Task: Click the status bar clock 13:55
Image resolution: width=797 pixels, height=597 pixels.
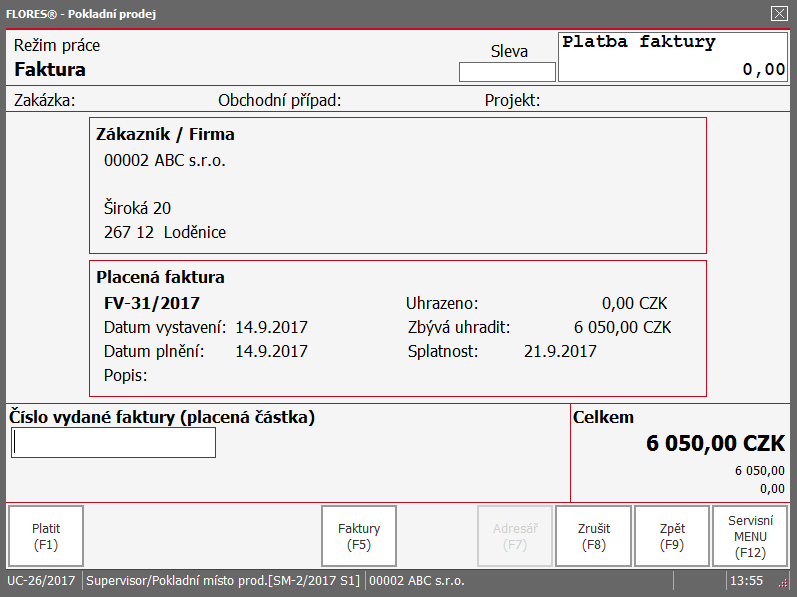Action: (x=747, y=580)
